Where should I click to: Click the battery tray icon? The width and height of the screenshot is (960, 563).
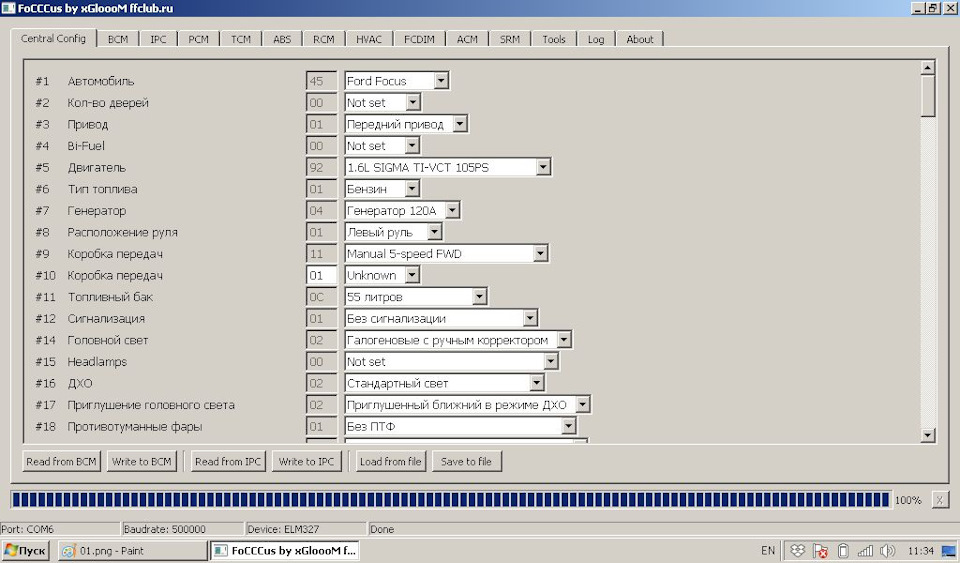tap(843, 551)
